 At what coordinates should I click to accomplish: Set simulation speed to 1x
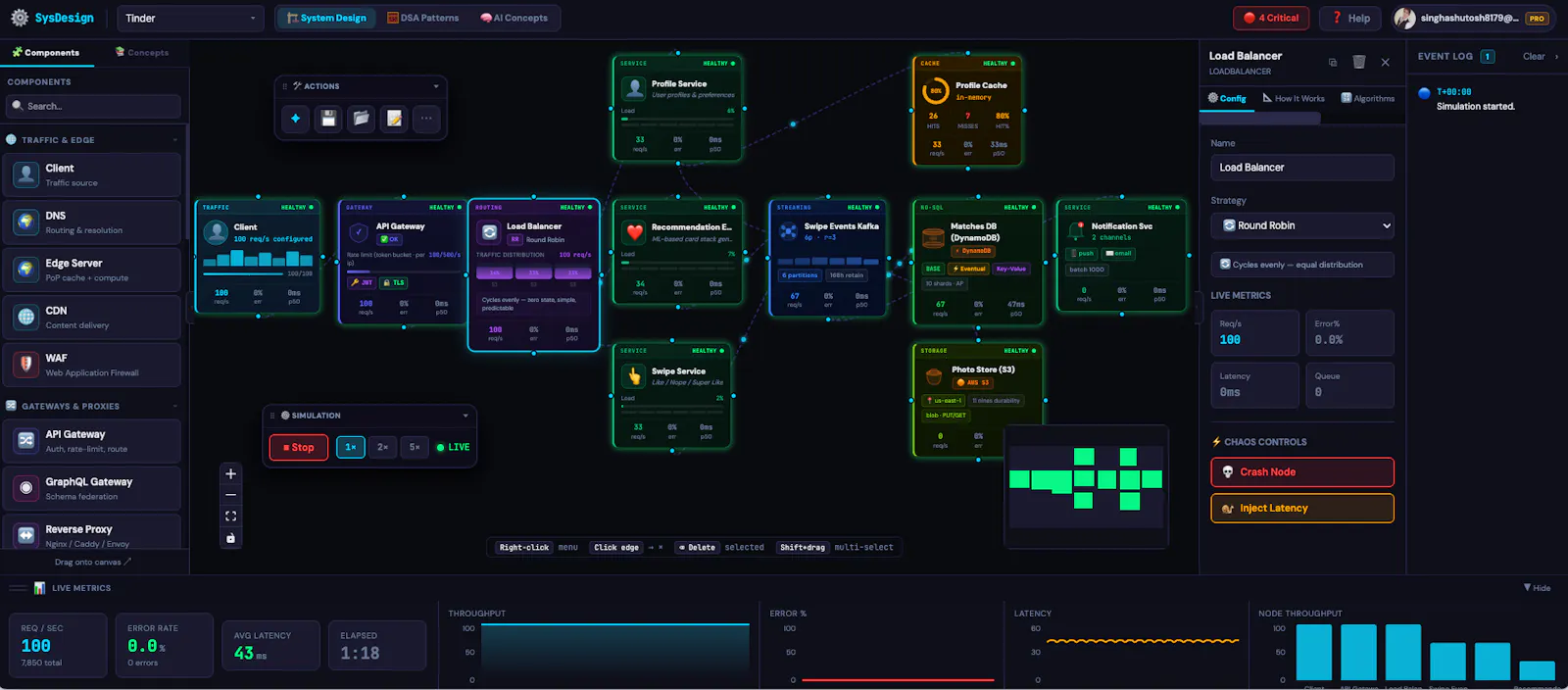coord(350,447)
